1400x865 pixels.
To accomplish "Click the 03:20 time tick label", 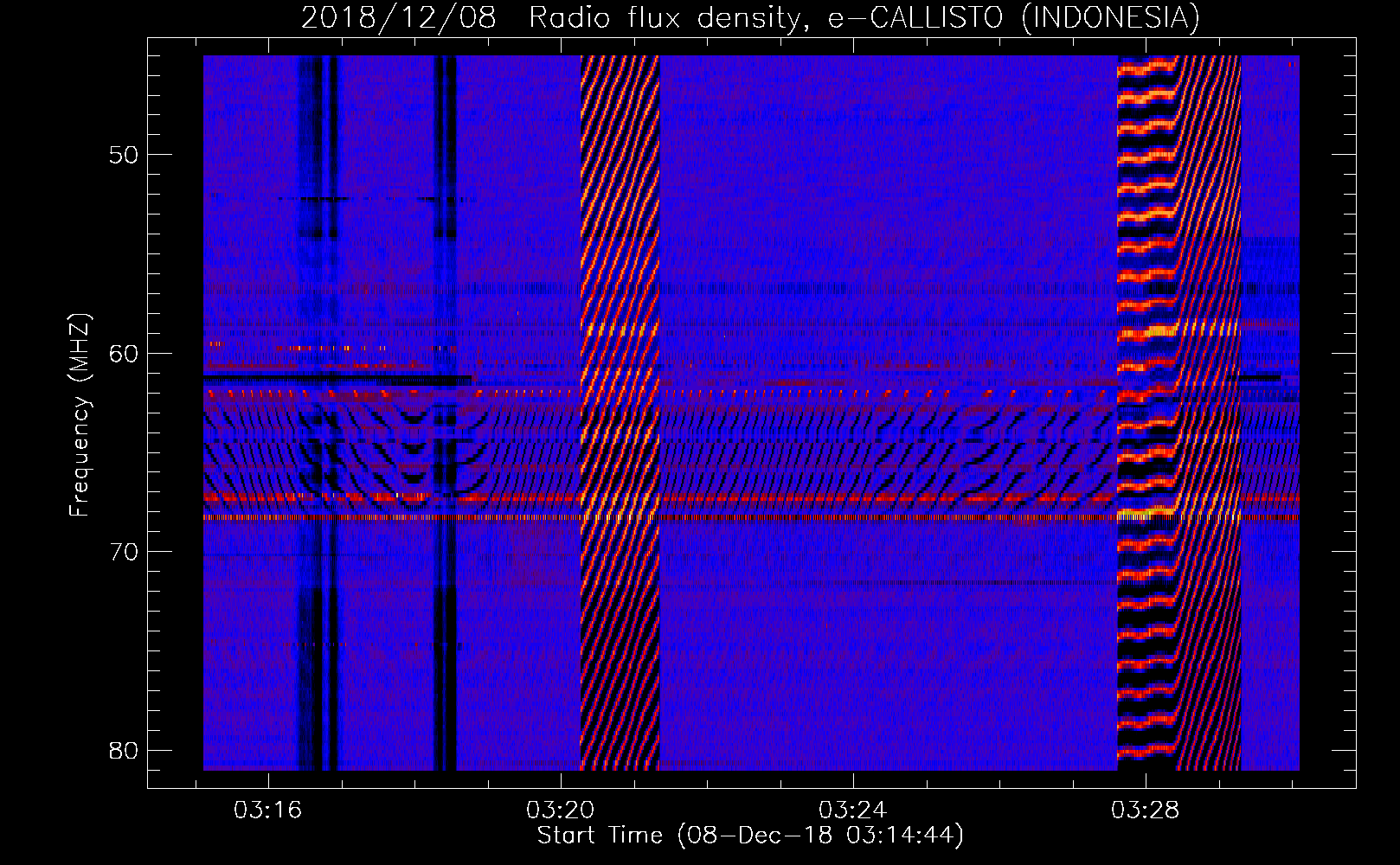I will pos(561,811).
